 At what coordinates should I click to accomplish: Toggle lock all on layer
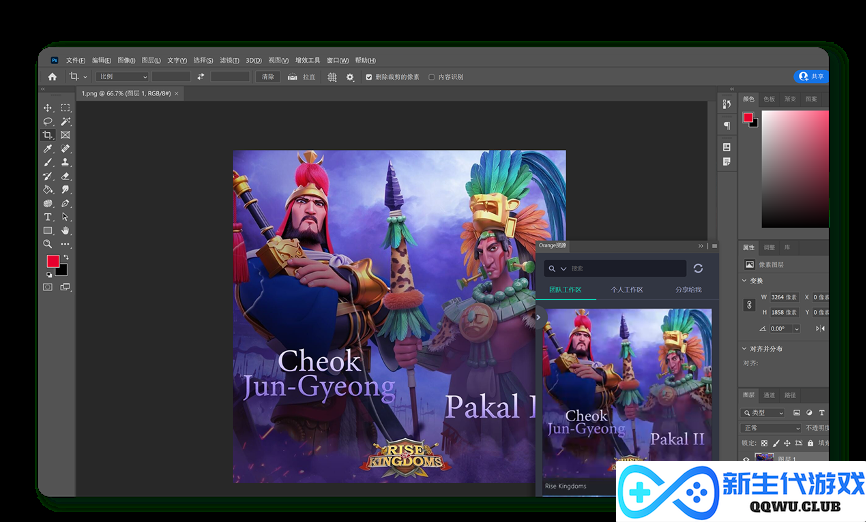[810, 443]
